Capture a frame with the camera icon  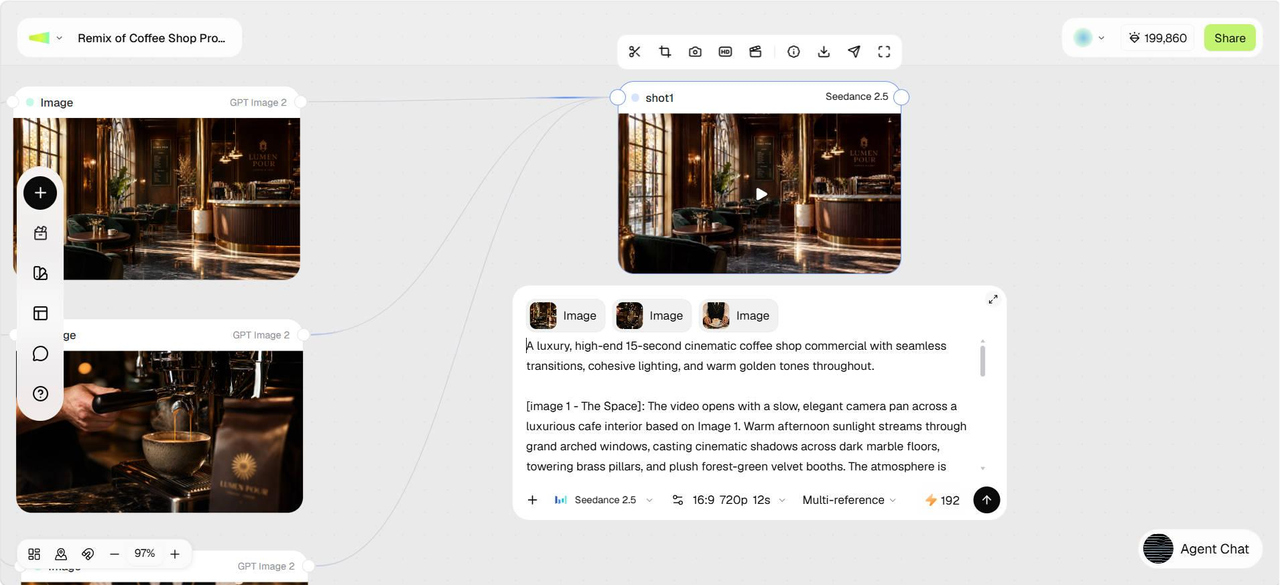click(695, 52)
